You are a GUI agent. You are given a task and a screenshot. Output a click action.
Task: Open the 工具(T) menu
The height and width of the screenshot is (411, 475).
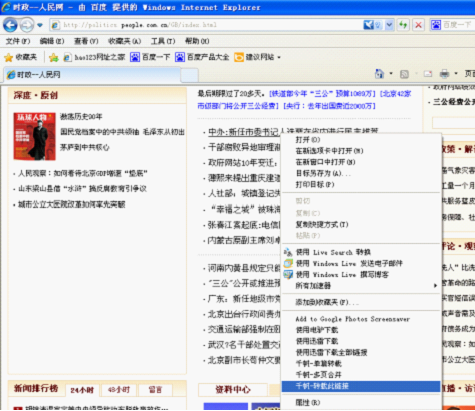(x=163, y=41)
